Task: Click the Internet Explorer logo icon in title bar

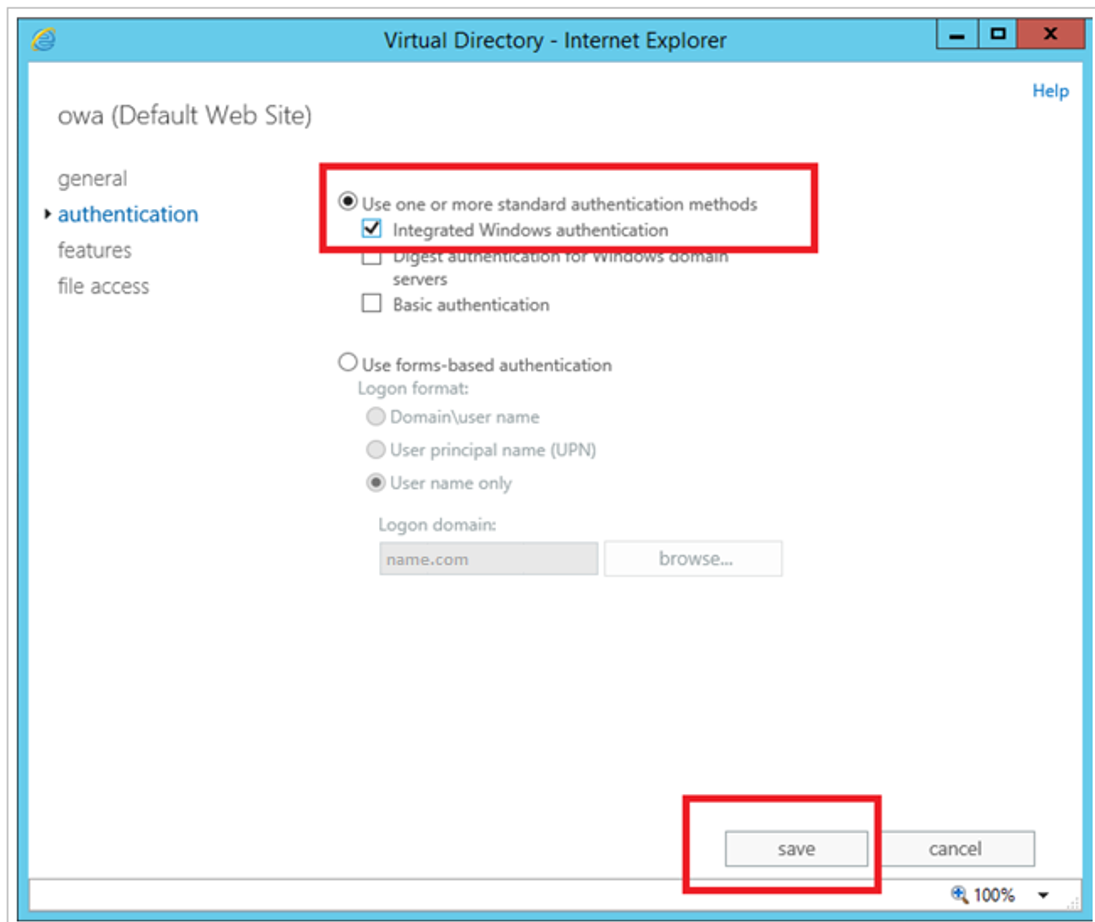Action: (43, 40)
